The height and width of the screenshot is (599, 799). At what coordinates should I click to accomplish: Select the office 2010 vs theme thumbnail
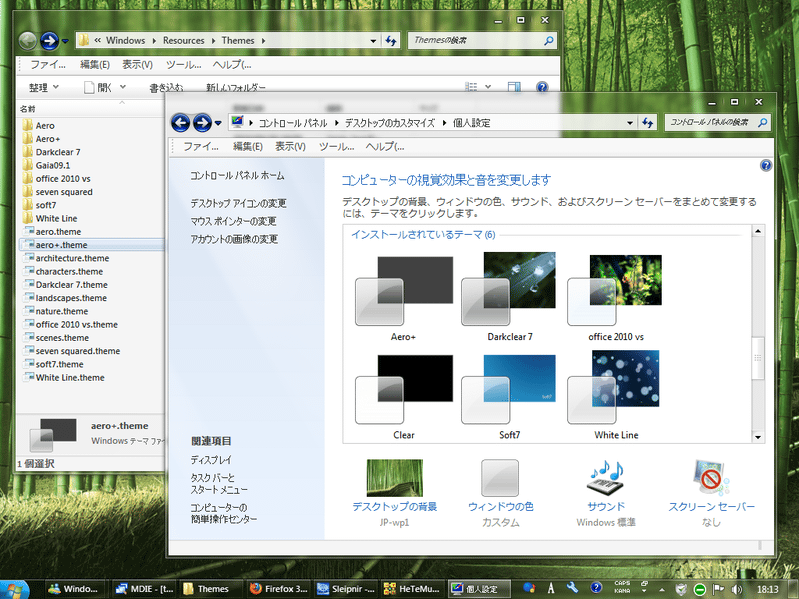[615, 298]
